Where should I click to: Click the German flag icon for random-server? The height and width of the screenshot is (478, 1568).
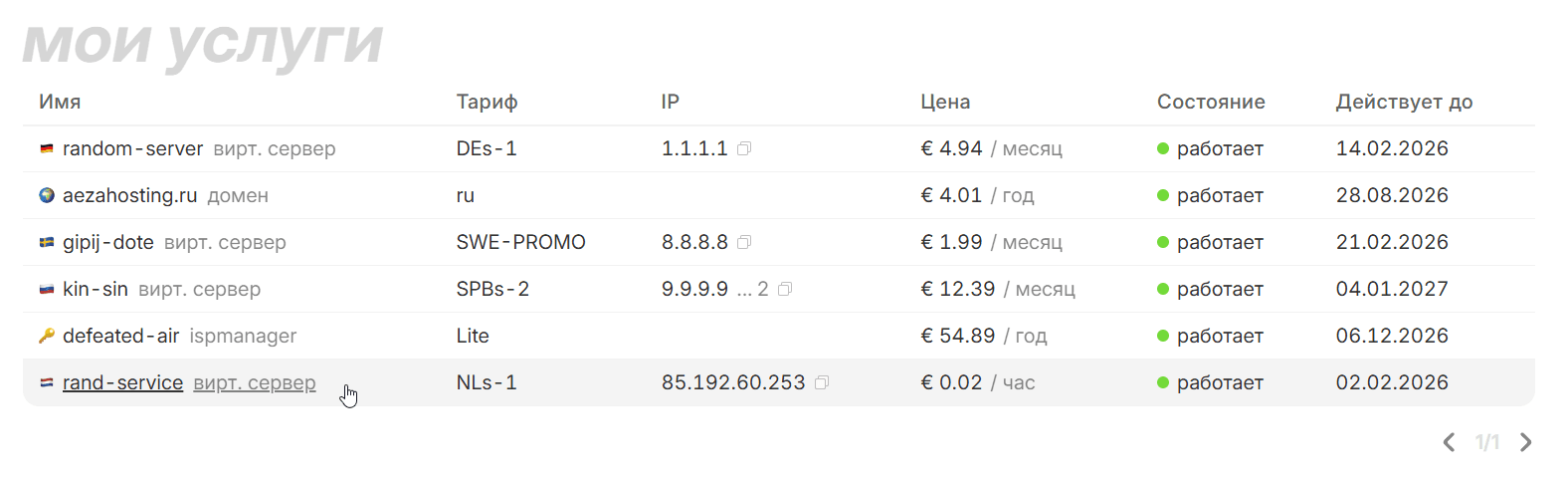[x=47, y=148]
